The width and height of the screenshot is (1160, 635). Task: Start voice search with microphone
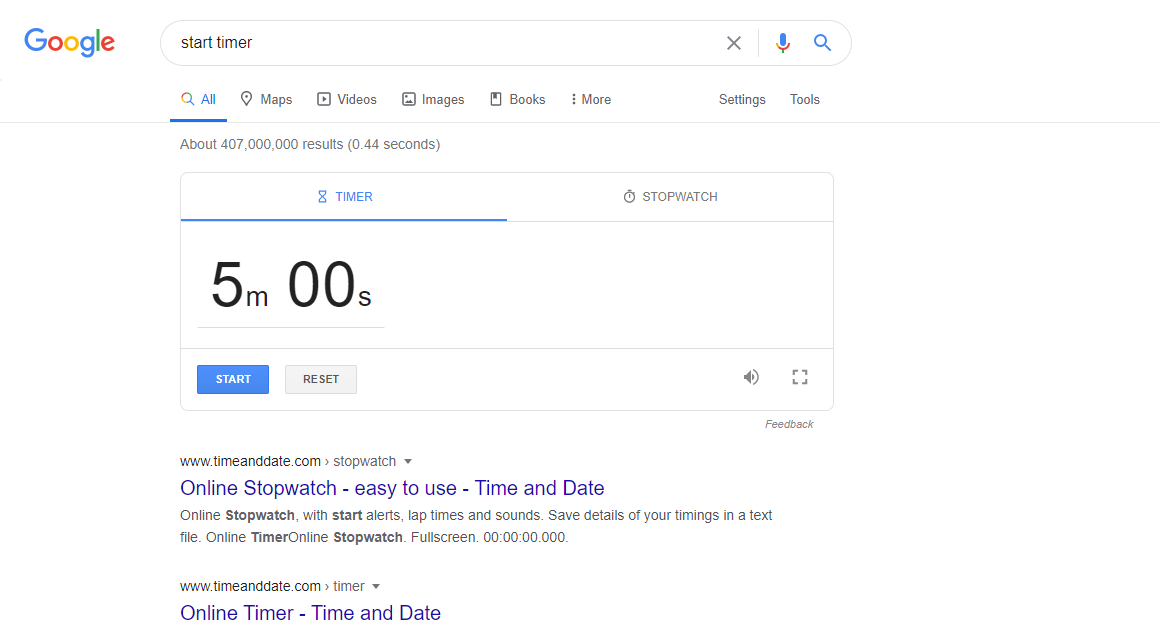coord(783,43)
